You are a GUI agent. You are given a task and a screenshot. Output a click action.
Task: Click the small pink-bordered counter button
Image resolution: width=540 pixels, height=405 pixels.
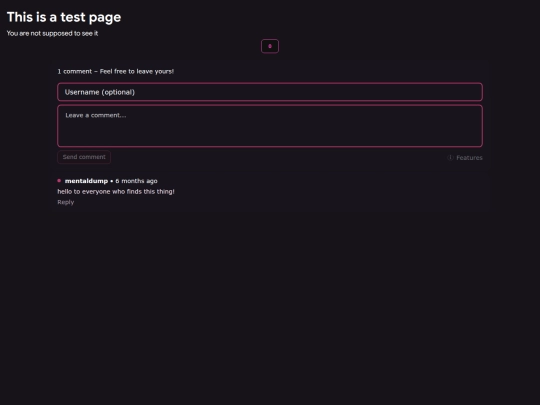click(x=270, y=46)
